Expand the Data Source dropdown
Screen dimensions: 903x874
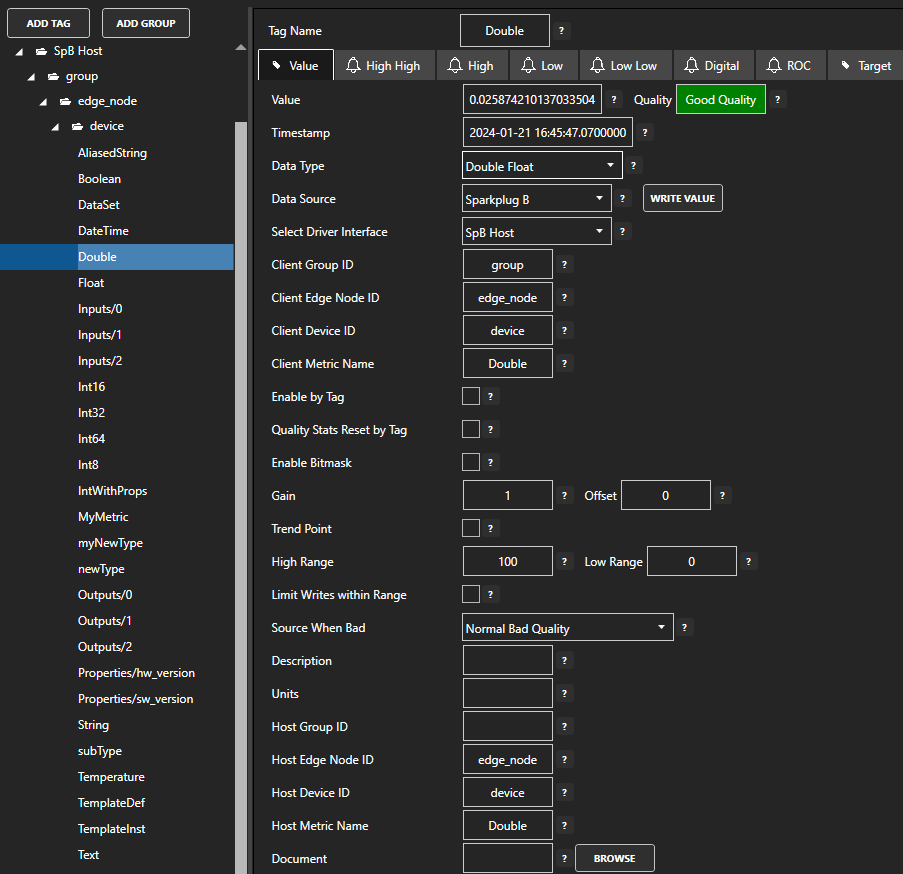tap(537, 199)
